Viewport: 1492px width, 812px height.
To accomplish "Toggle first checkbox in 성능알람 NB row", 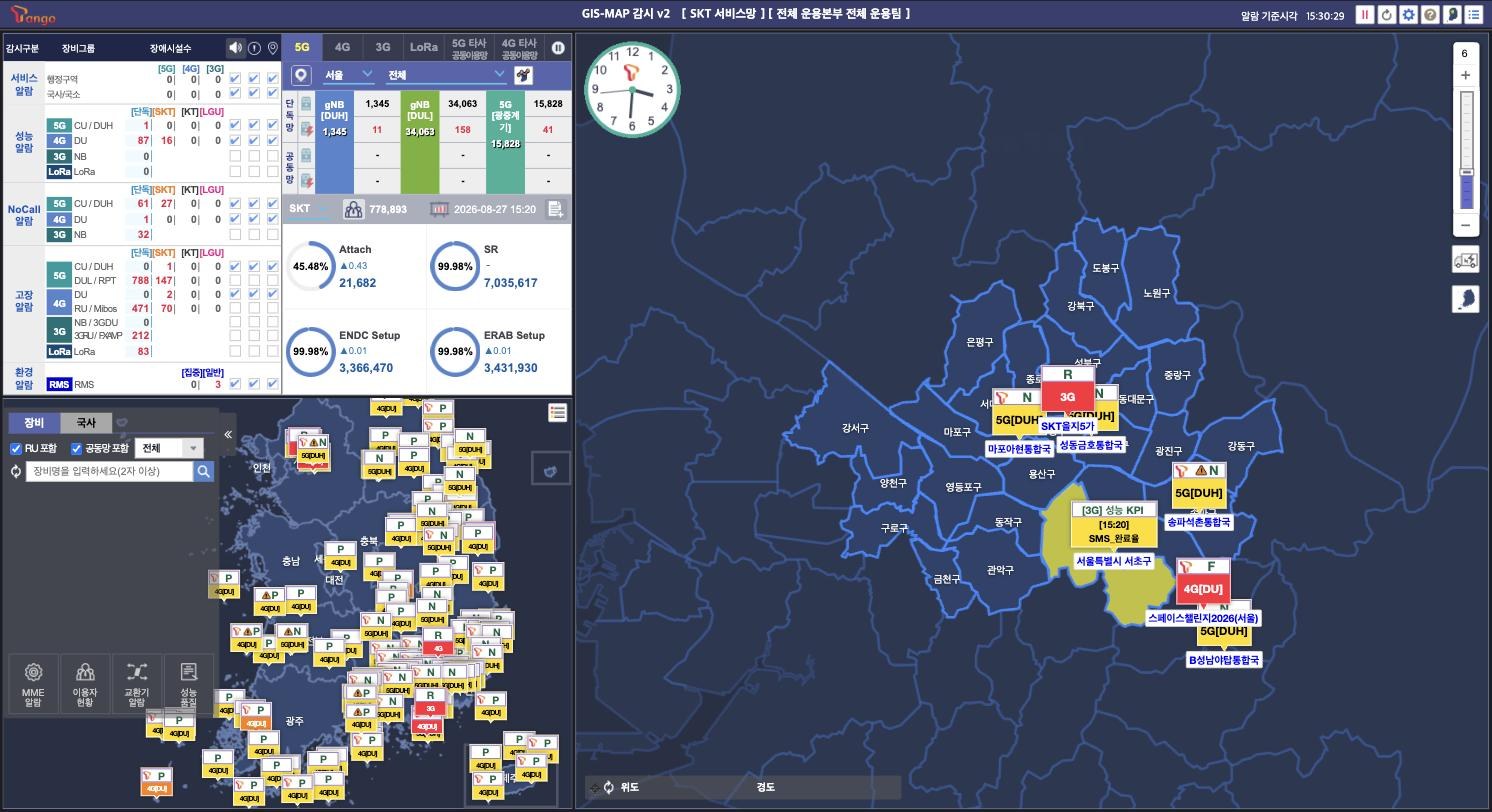I will [x=234, y=156].
